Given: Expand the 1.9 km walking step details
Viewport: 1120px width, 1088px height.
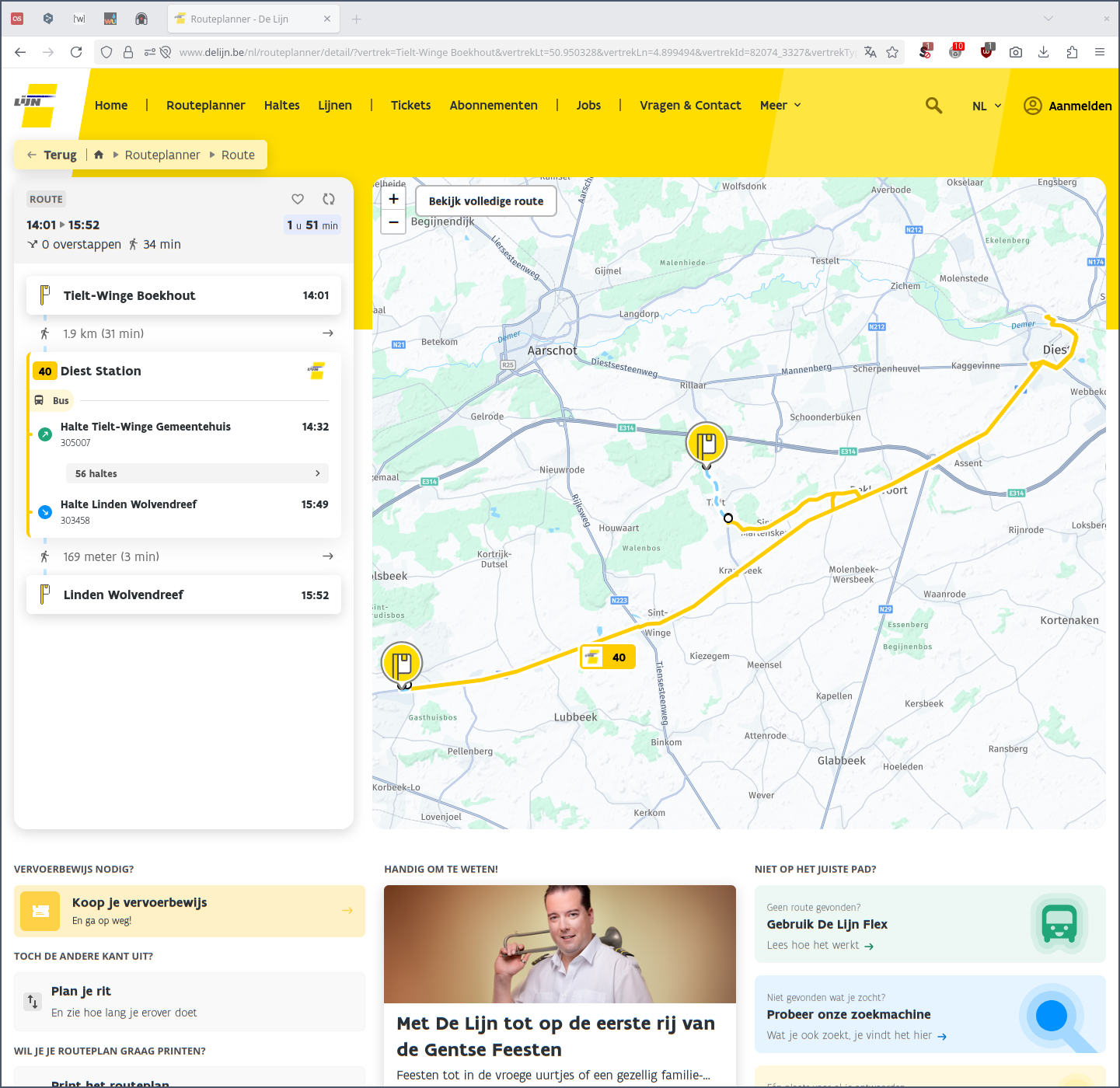Looking at the screenshot, I should click(x=327, y=333).
